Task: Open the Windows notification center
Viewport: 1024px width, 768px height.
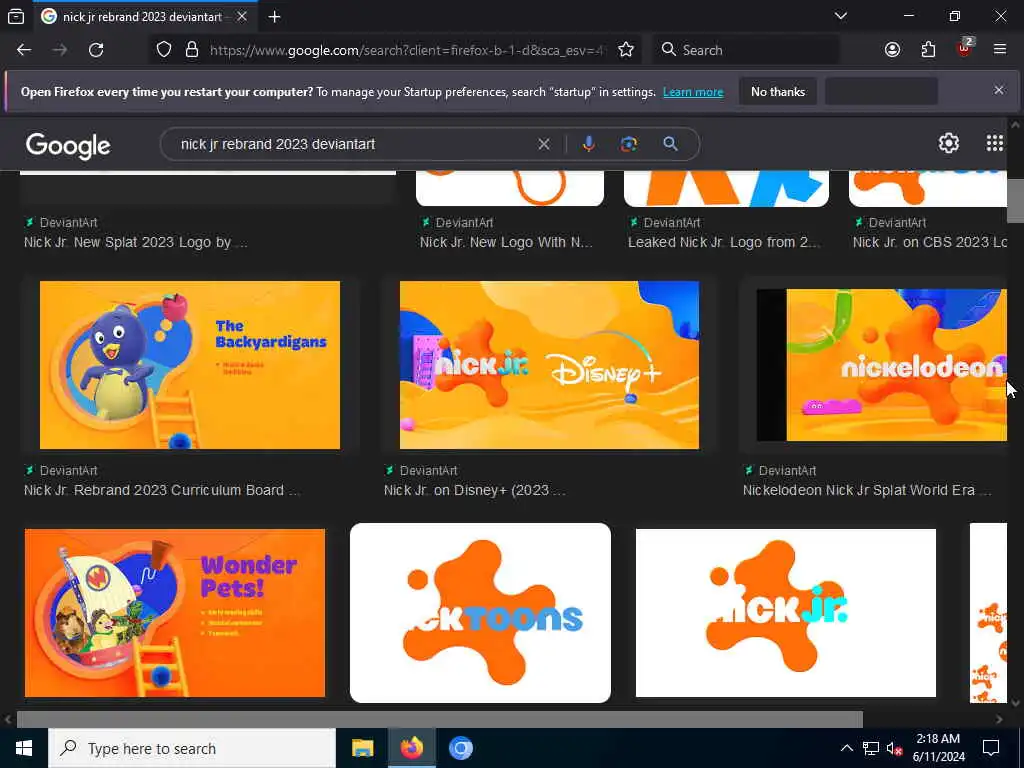Action: click(x=991, y=748)
